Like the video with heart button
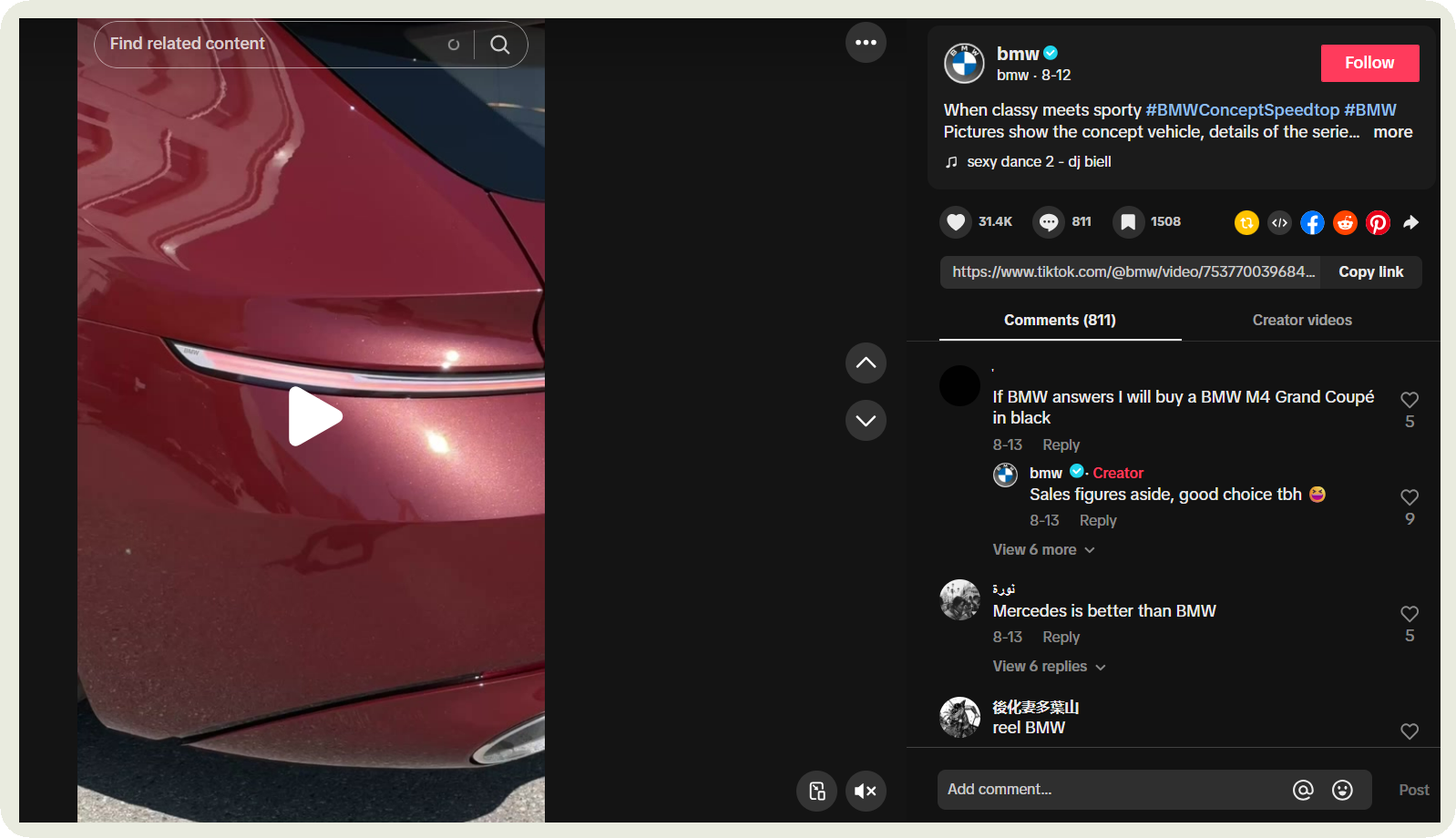Screen dimensions: 1456x838 [956, 222]
